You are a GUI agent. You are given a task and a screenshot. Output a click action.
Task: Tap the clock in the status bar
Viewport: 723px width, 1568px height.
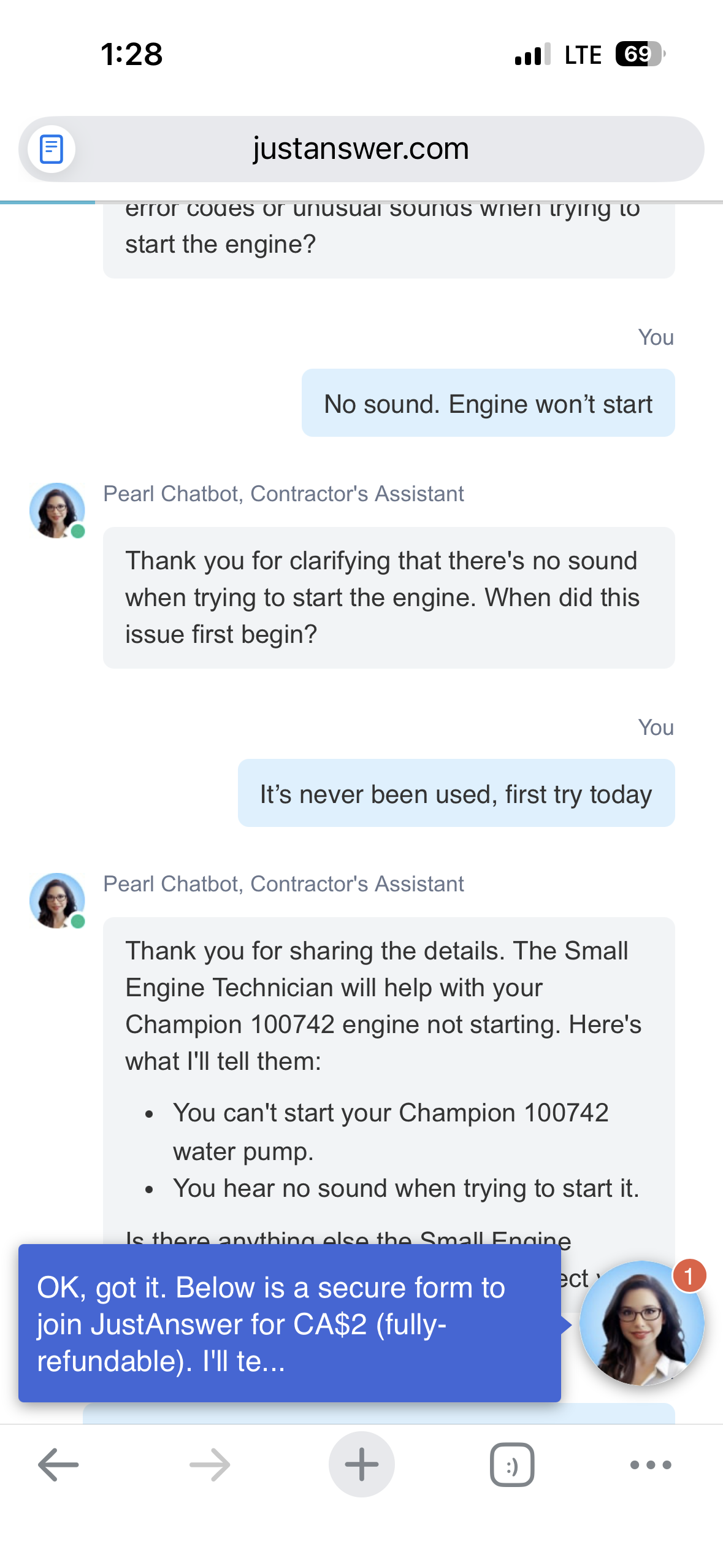pos(132,54)
